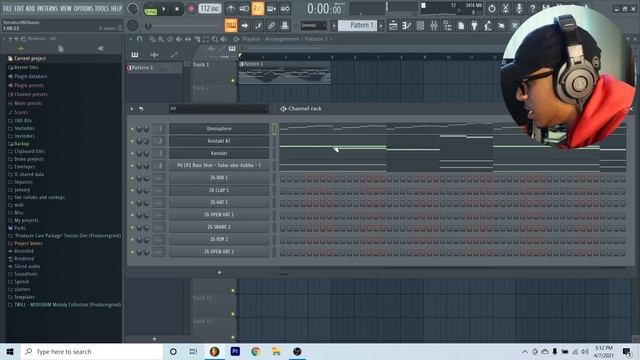Show current project tab in Browser header
Viewport: 640px width, 360px height.
point(60,49)
